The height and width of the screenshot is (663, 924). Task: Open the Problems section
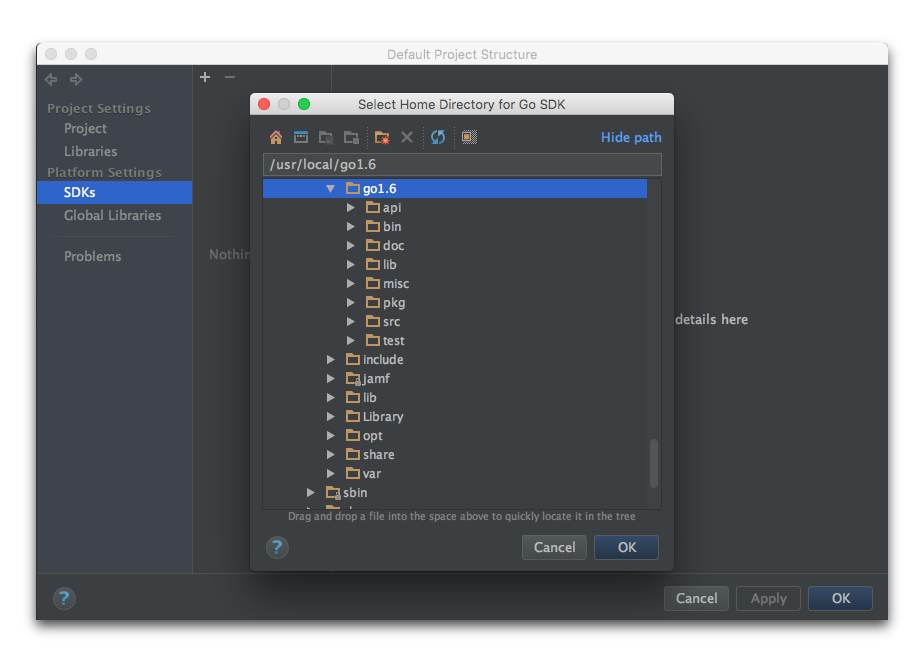[x=93, y=256]
